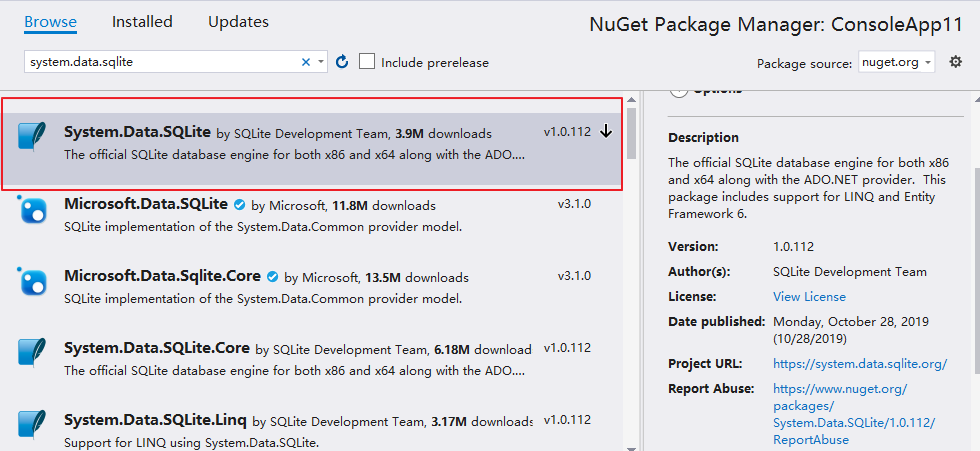
Task: Click v1.0.112 version of System.Data.SQLite.Core
Action: 567,348
